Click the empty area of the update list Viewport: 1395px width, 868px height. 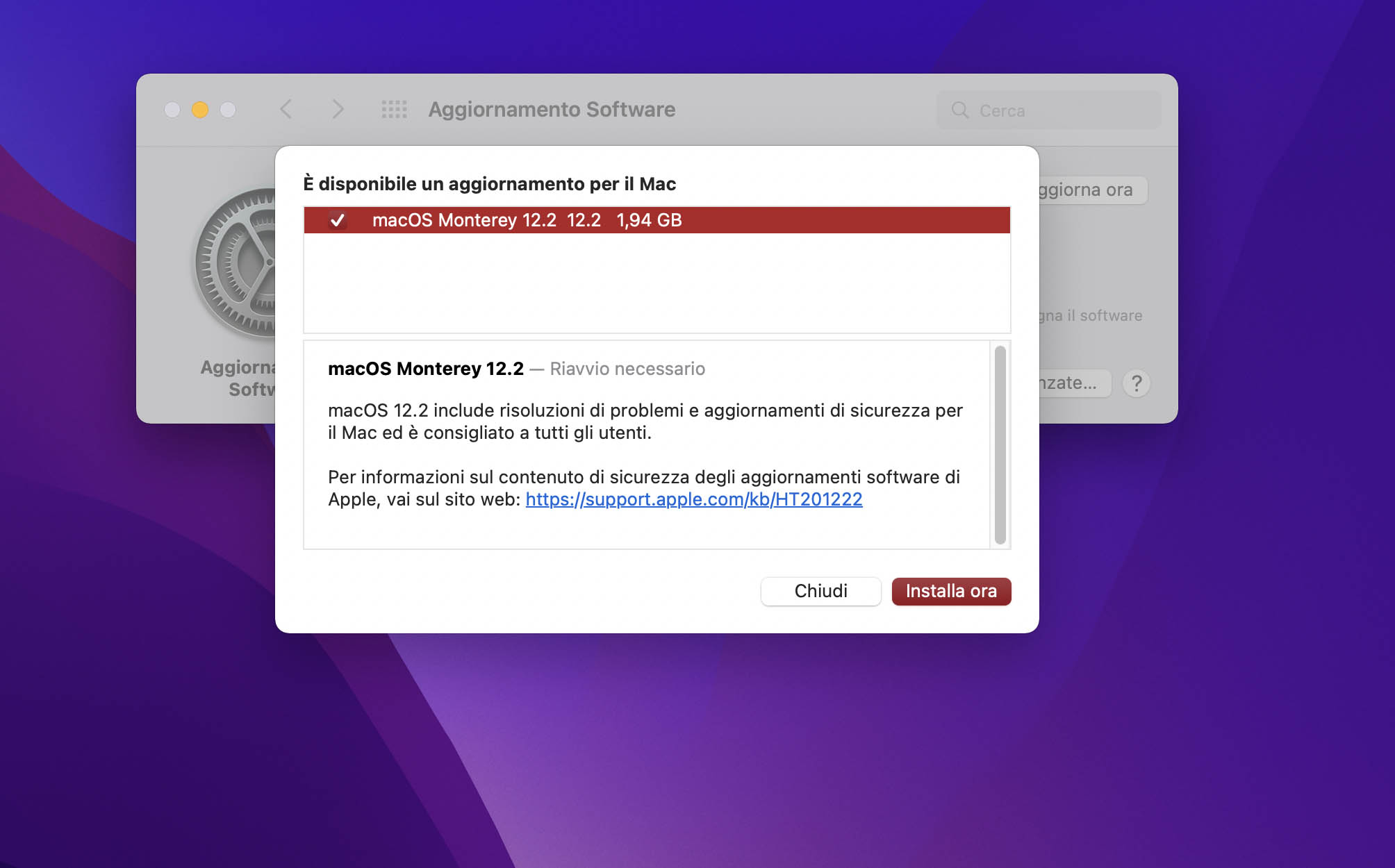pos(657,285)
